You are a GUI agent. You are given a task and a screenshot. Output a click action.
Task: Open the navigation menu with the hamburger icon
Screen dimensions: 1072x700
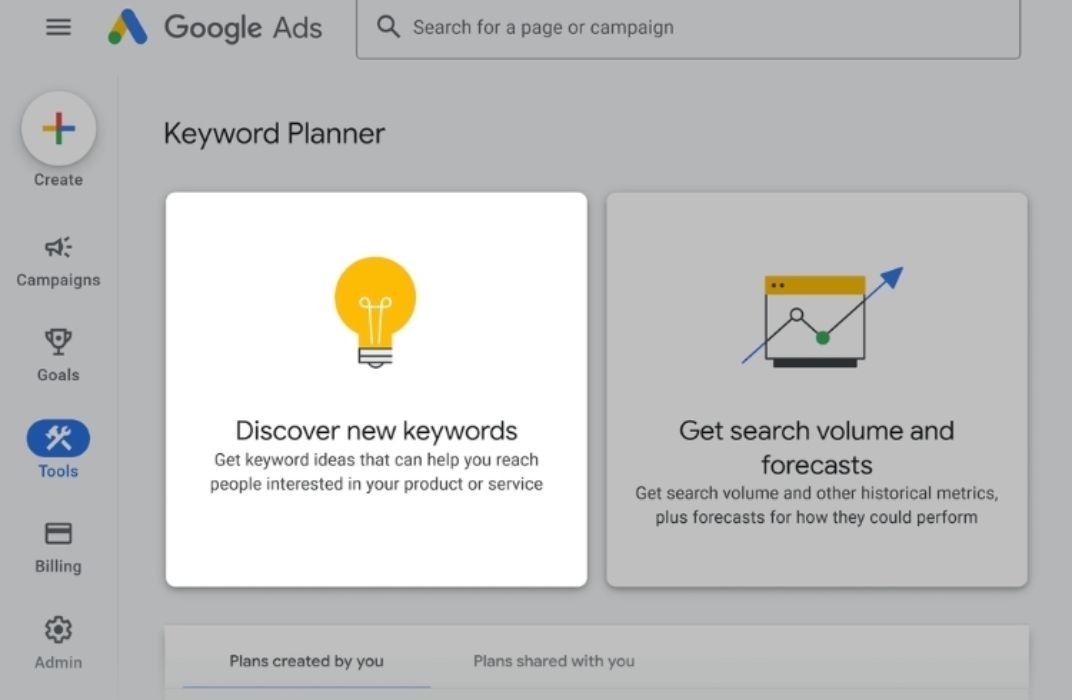[58, 27]
